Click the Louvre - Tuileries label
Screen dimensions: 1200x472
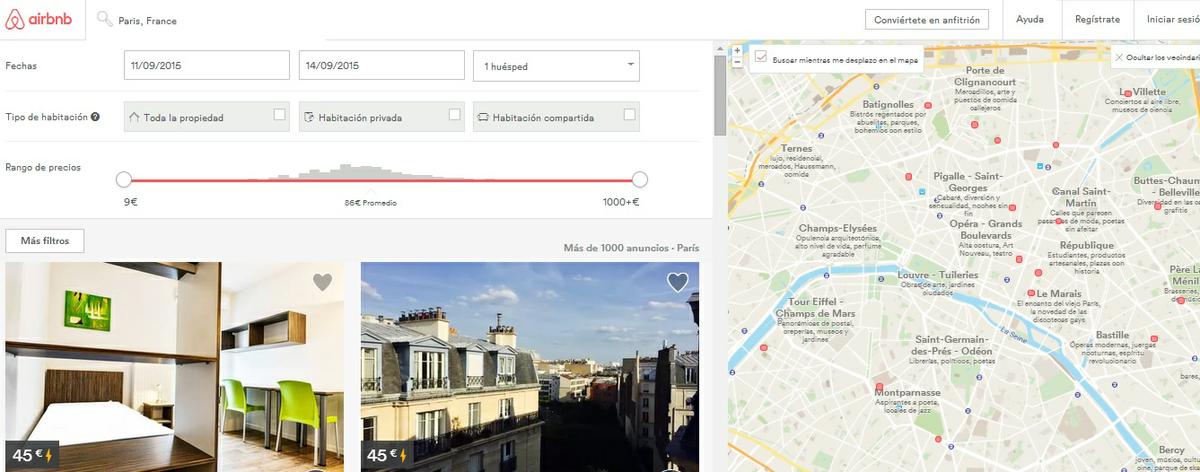point(938,274)
